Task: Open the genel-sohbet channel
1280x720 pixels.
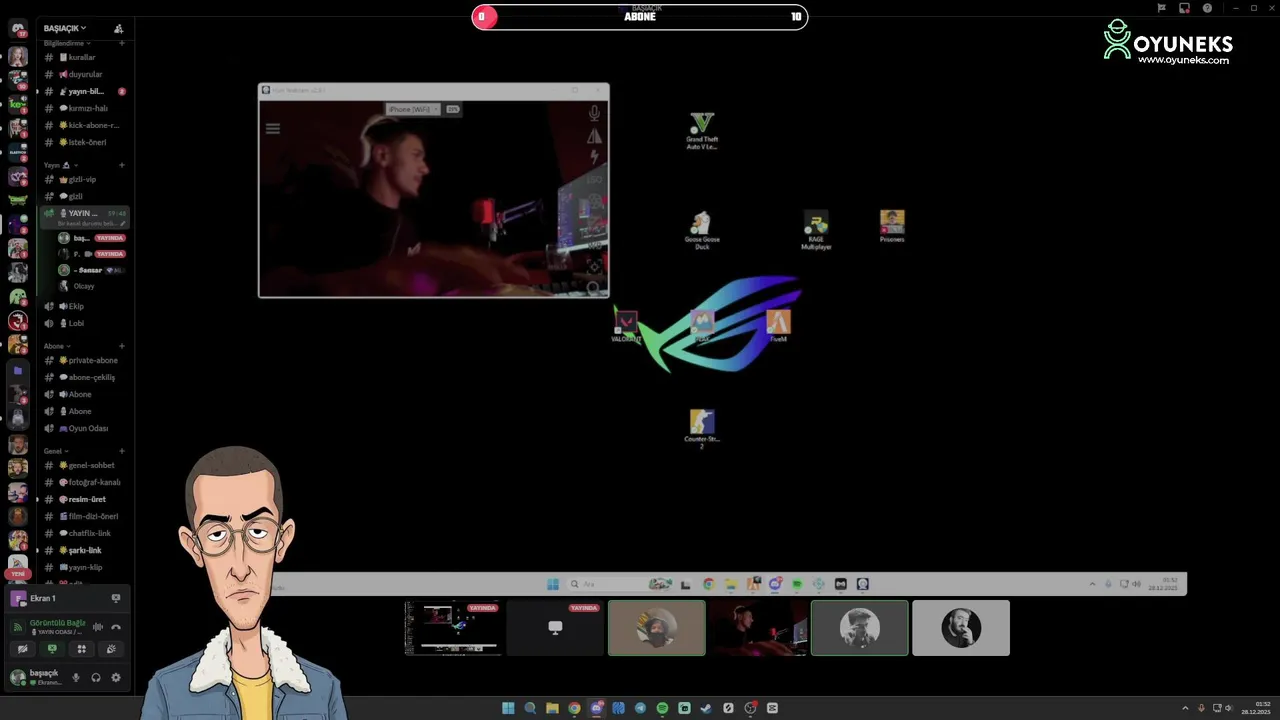Action: pos(85,465)
